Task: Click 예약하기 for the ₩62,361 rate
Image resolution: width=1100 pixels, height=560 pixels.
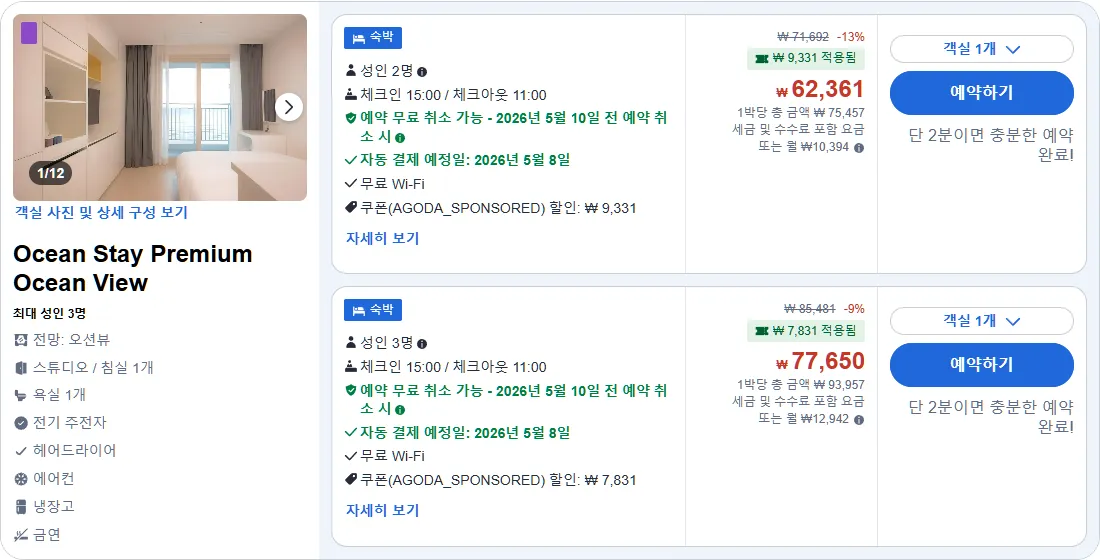Action: click(x=981, y=93)
